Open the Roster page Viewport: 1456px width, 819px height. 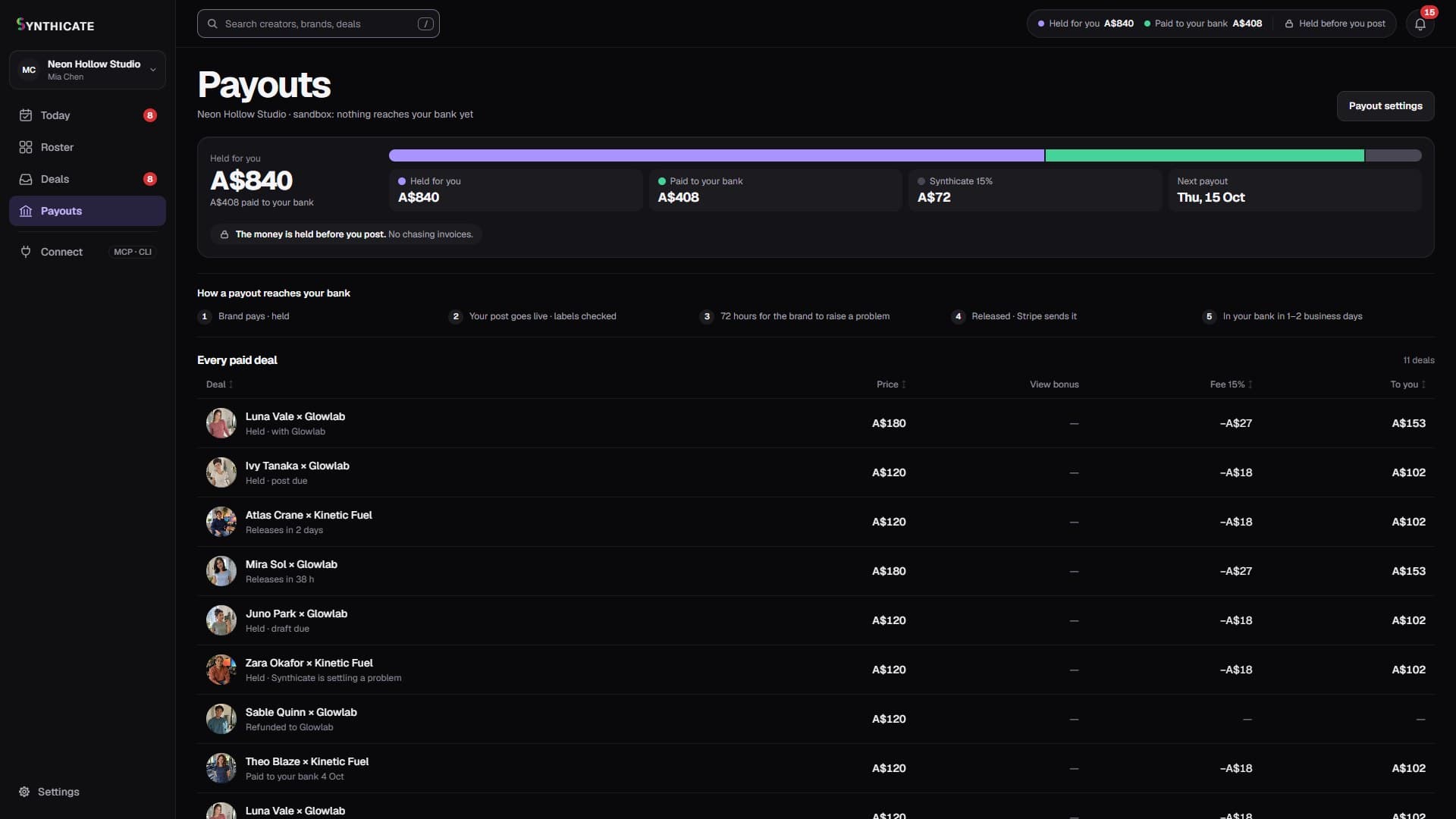(x=87, y=147)
